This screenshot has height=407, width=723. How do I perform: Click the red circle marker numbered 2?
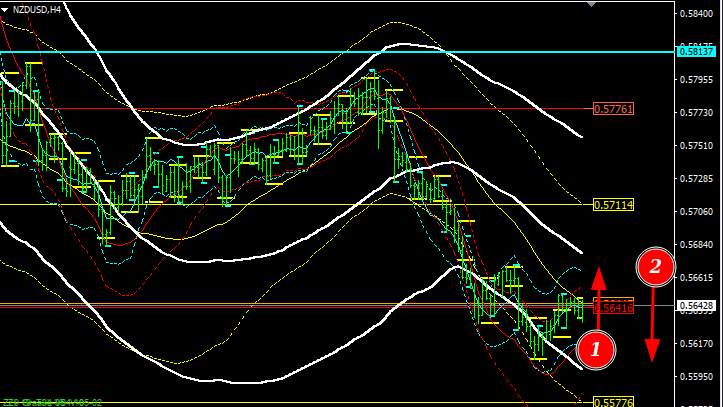point(655,267)
